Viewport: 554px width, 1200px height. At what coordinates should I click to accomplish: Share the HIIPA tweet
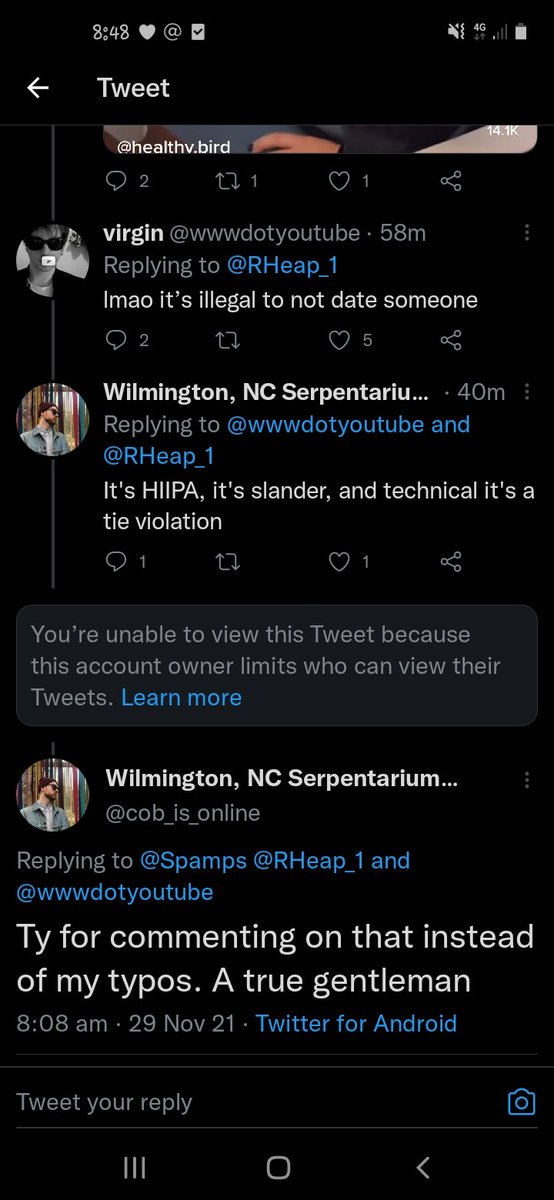pyautogui.click(x=452, y=562)
